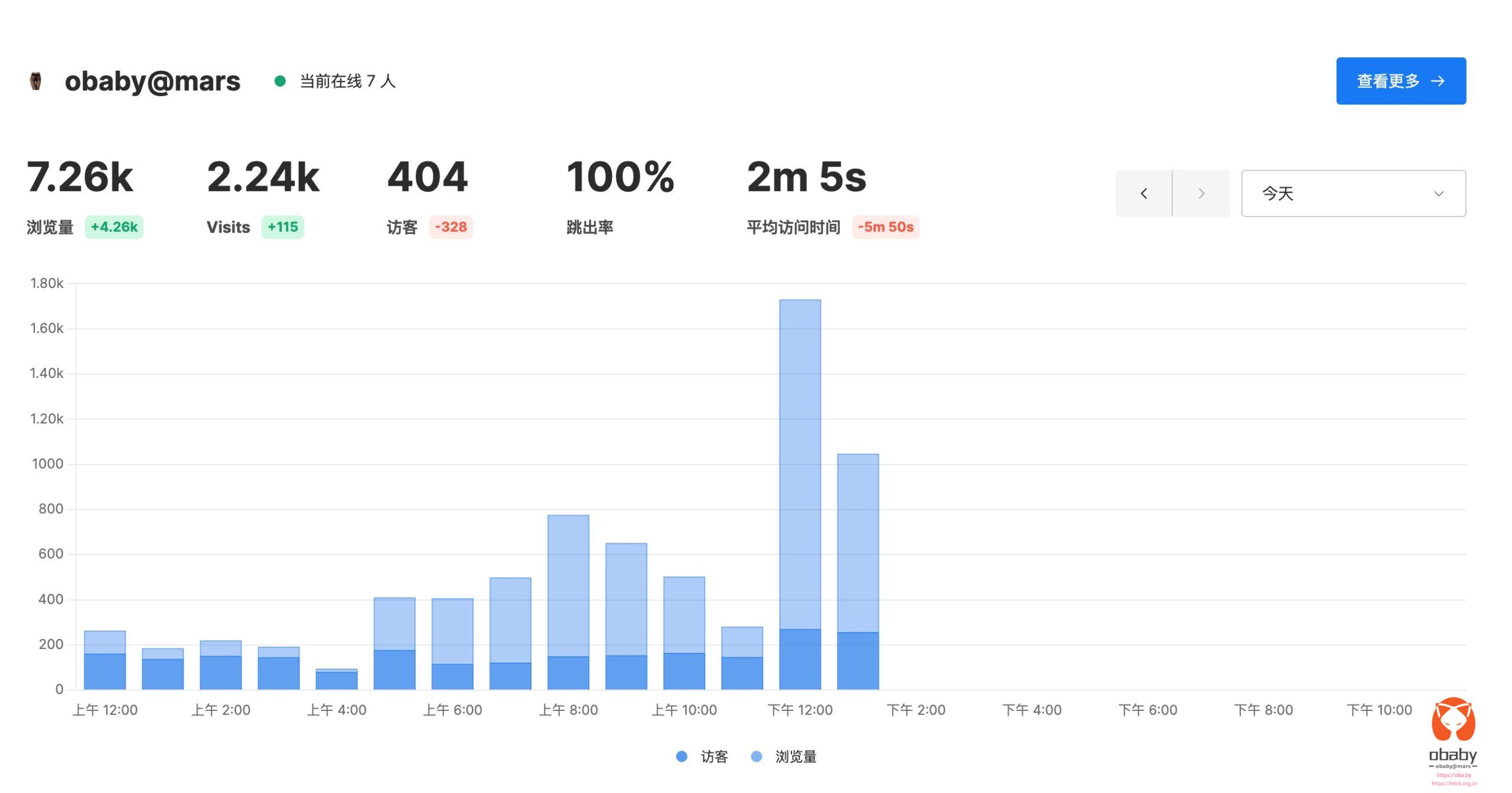
Task: Select the 2.24k Visits metric
Action: pos(263,177)
